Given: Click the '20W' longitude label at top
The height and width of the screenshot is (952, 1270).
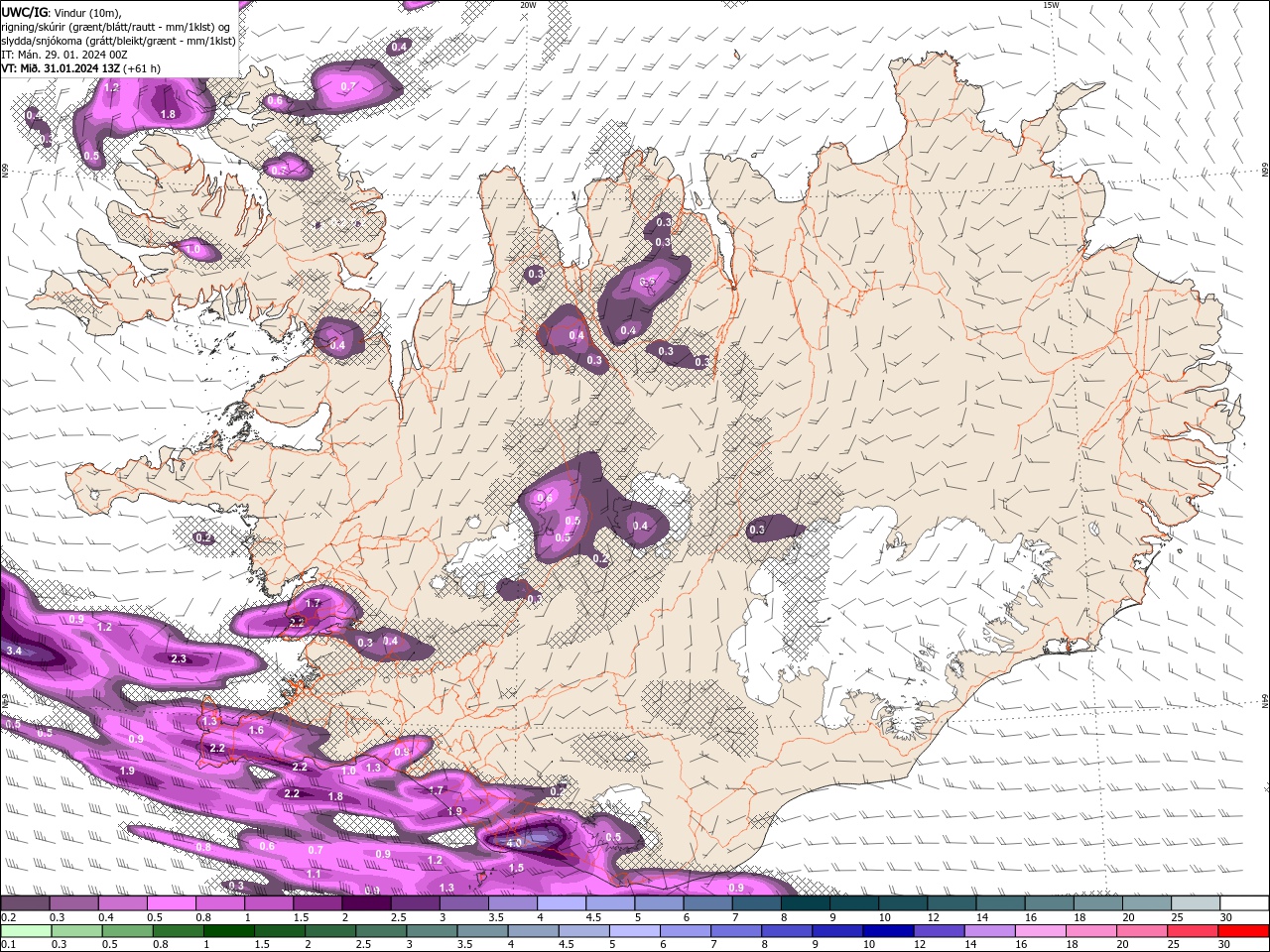Looking at the screenshot, I should 528,5.
